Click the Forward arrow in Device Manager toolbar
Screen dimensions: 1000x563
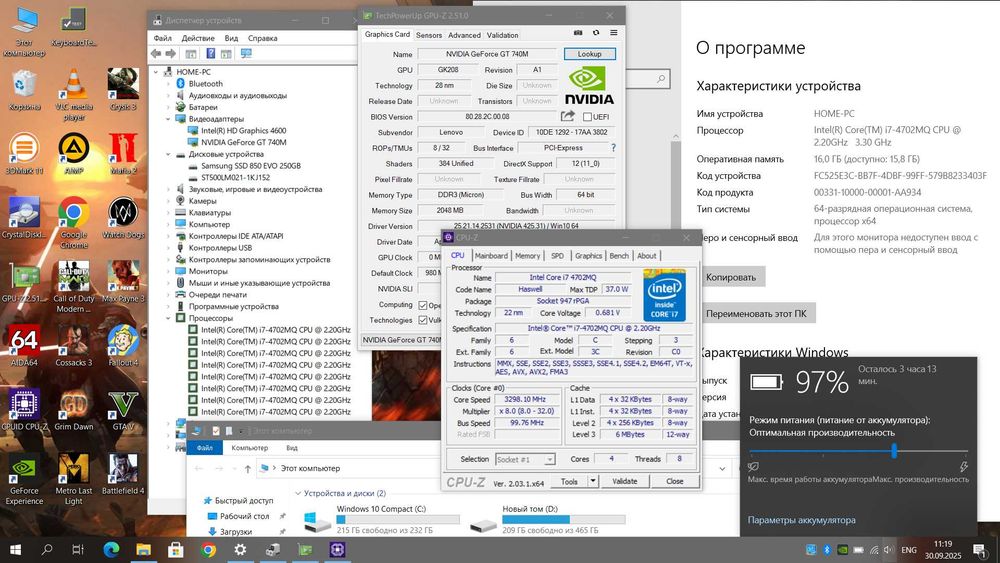pos(170,54)
